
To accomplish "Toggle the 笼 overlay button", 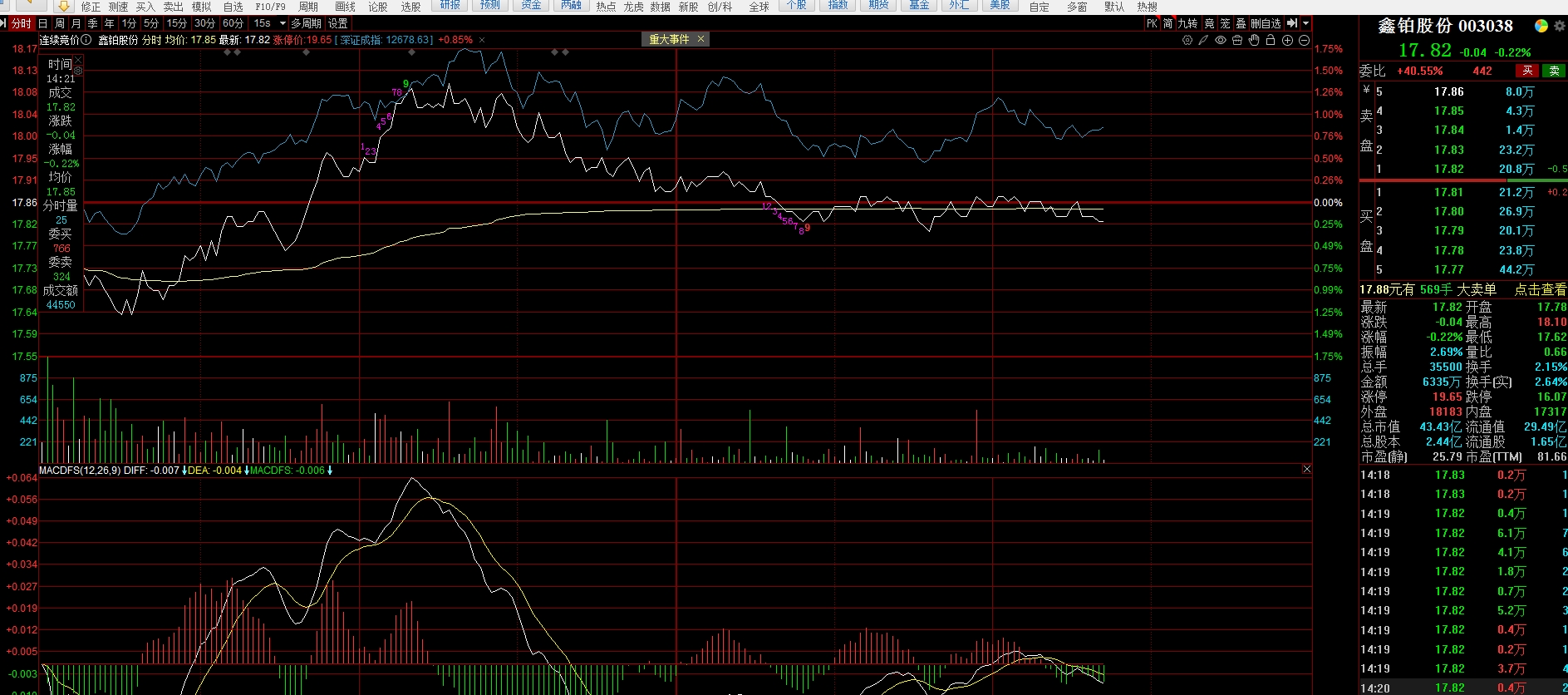I will 1225,23.
